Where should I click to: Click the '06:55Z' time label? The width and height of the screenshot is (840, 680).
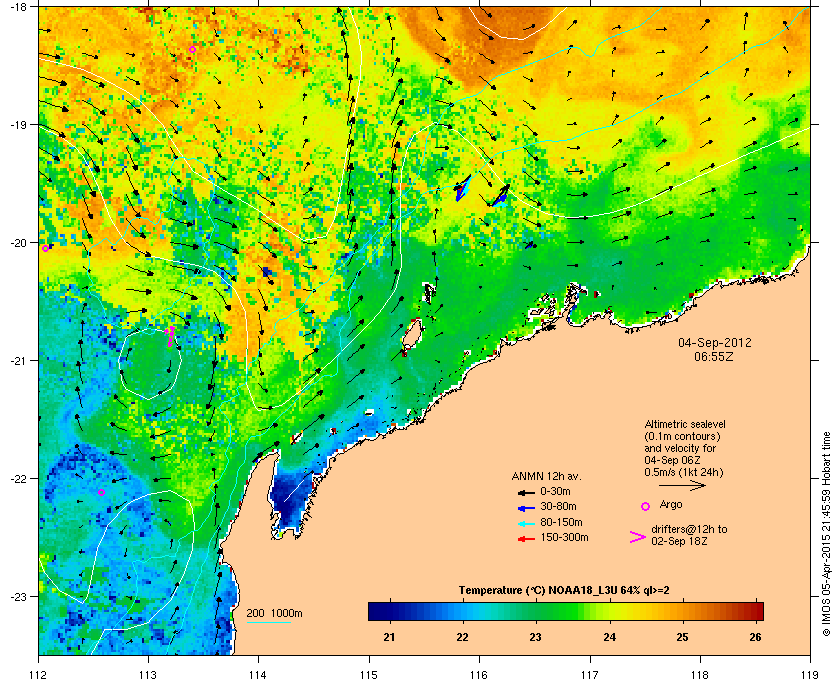click(714, 356)
